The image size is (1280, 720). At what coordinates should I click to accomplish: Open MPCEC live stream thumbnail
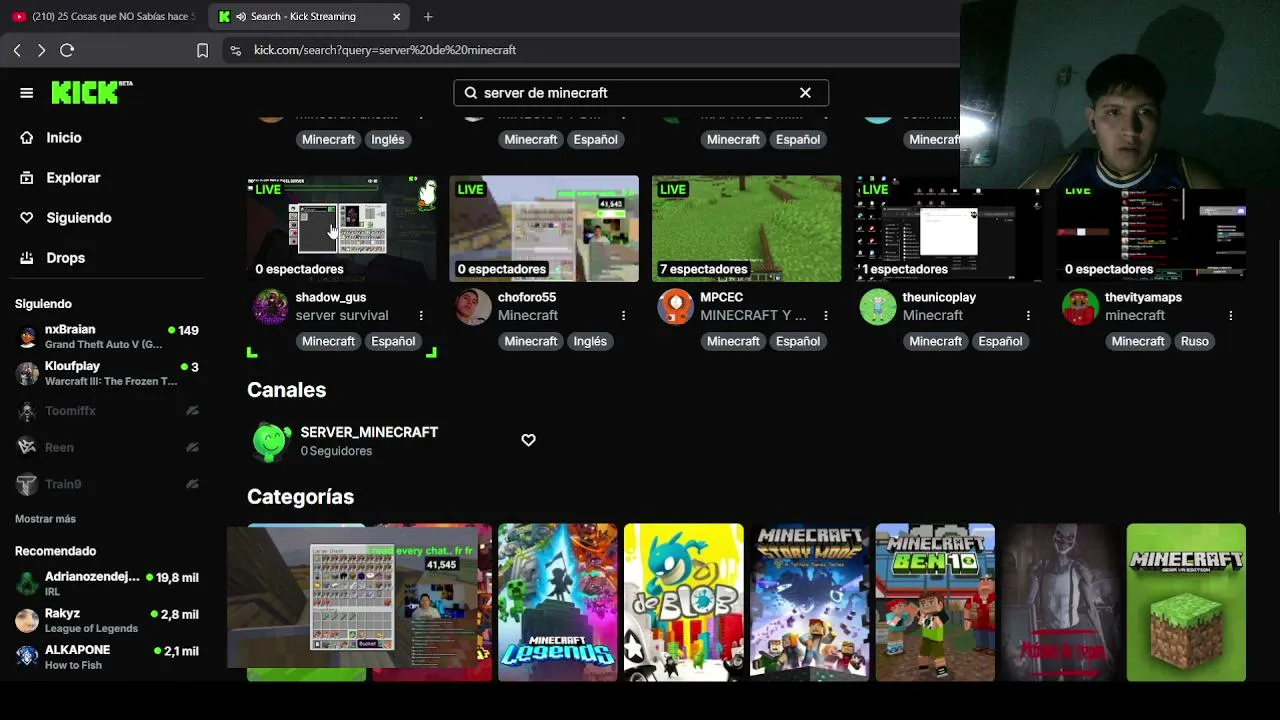click(x=747, y=229)
